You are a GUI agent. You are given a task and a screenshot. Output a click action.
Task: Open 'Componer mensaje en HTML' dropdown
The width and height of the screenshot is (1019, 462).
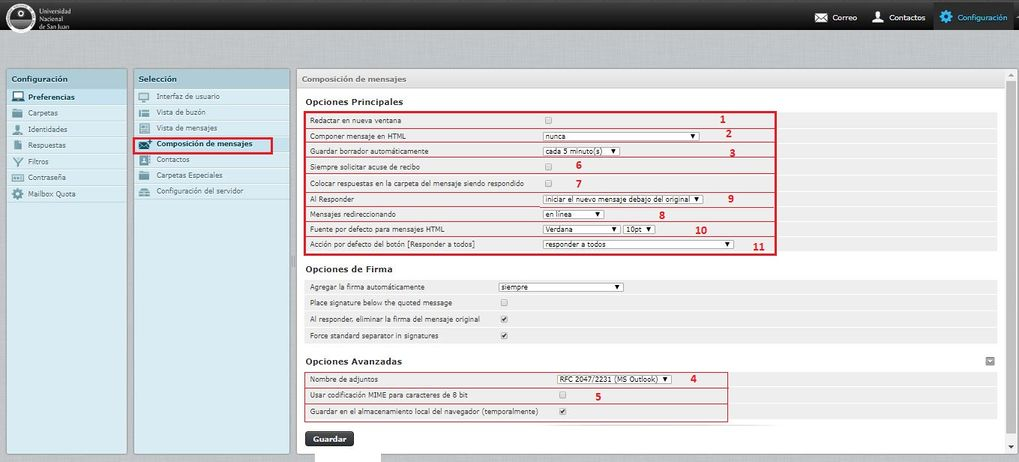(x=620, y=135)
